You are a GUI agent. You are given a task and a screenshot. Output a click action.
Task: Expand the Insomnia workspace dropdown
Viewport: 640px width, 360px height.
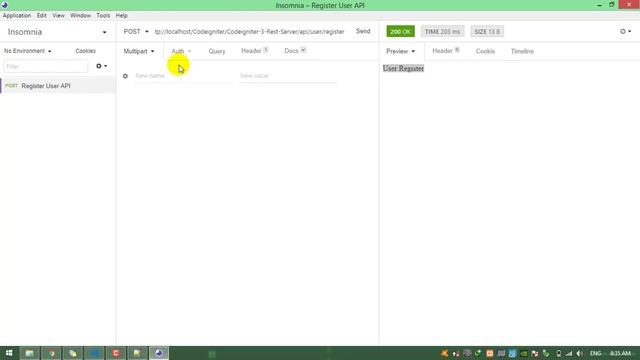pyautogui.click(x=57, y=32)
